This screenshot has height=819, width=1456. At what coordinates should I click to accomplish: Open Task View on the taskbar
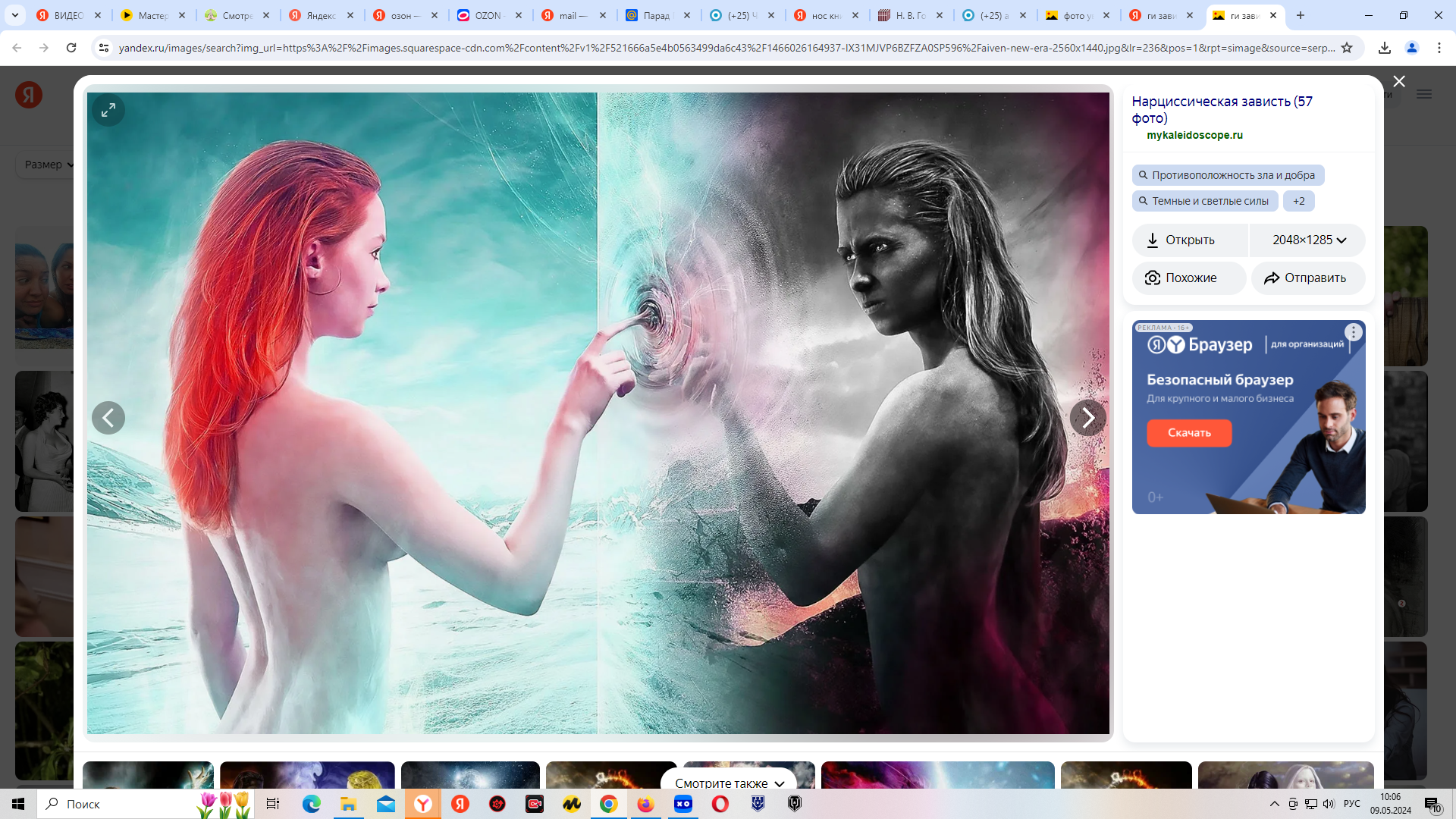pyautogui.click(x=273, y=804)
